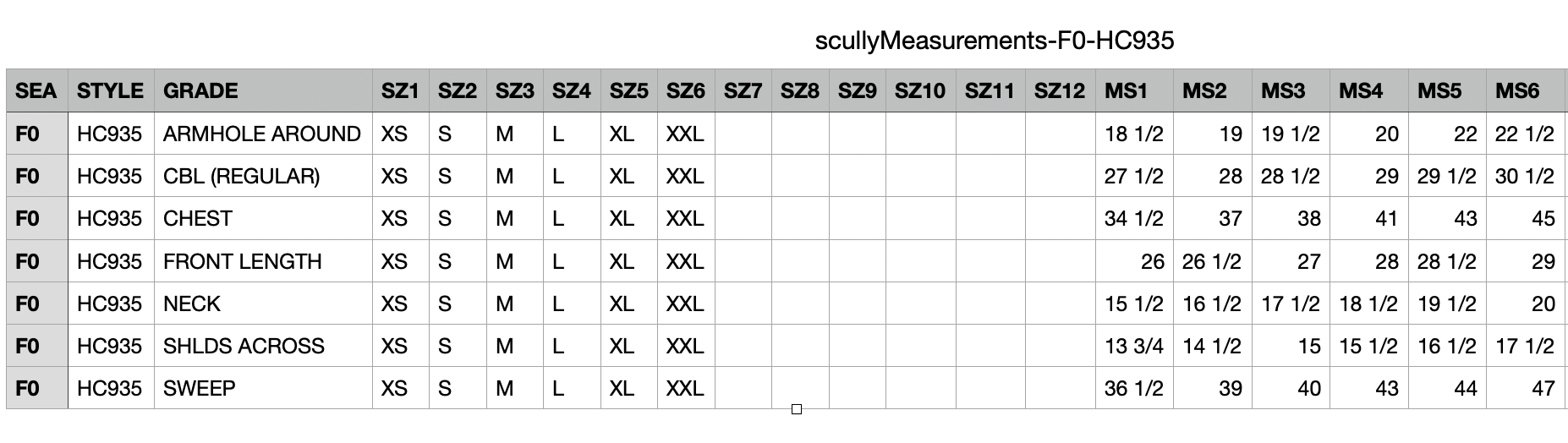The width and height of the screenshot is (1568, 443).
Task: Select the MS1 column header
Action: [x=1126, y=91]
